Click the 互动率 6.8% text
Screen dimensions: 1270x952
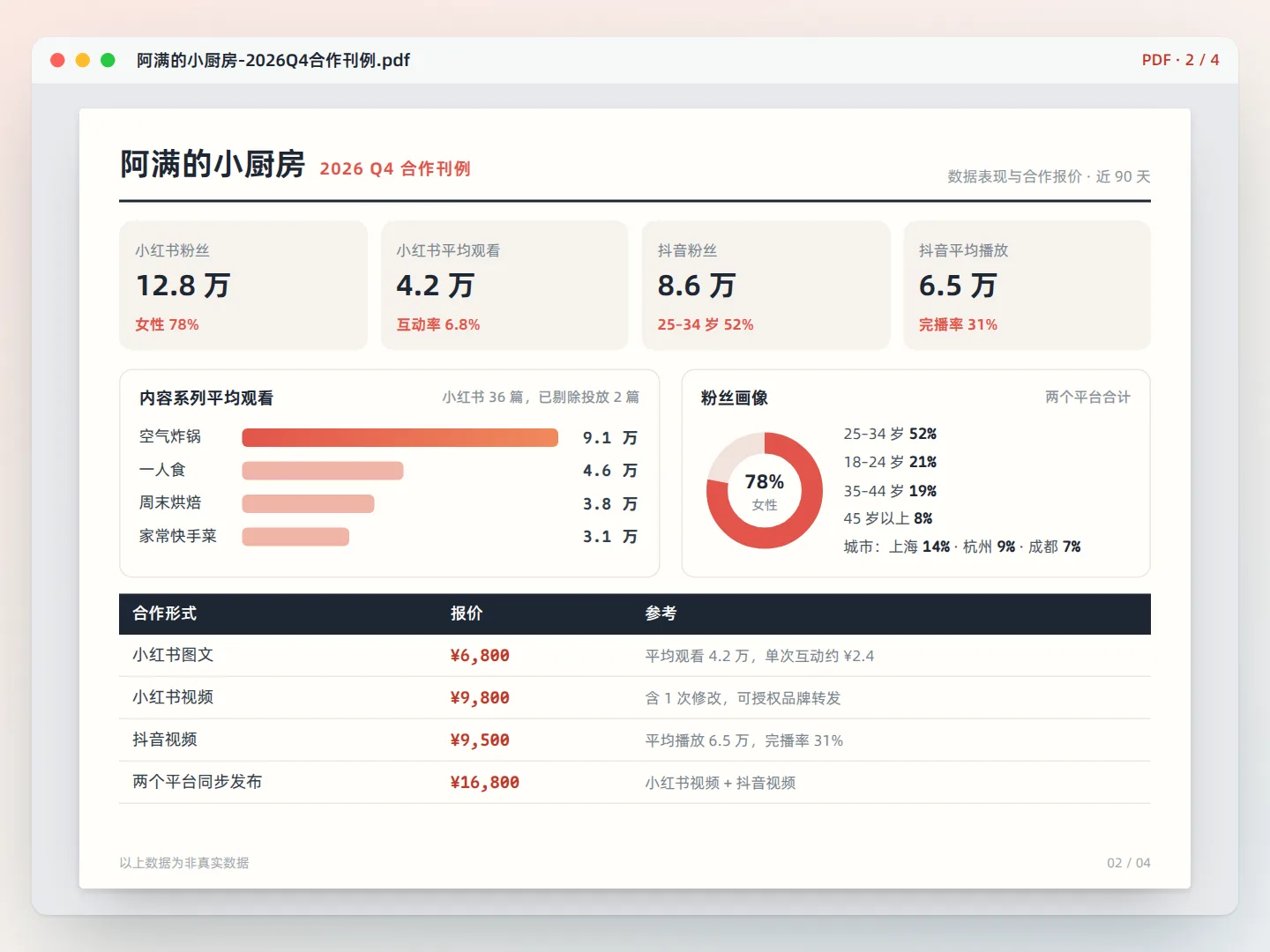(x=438, y=324)
